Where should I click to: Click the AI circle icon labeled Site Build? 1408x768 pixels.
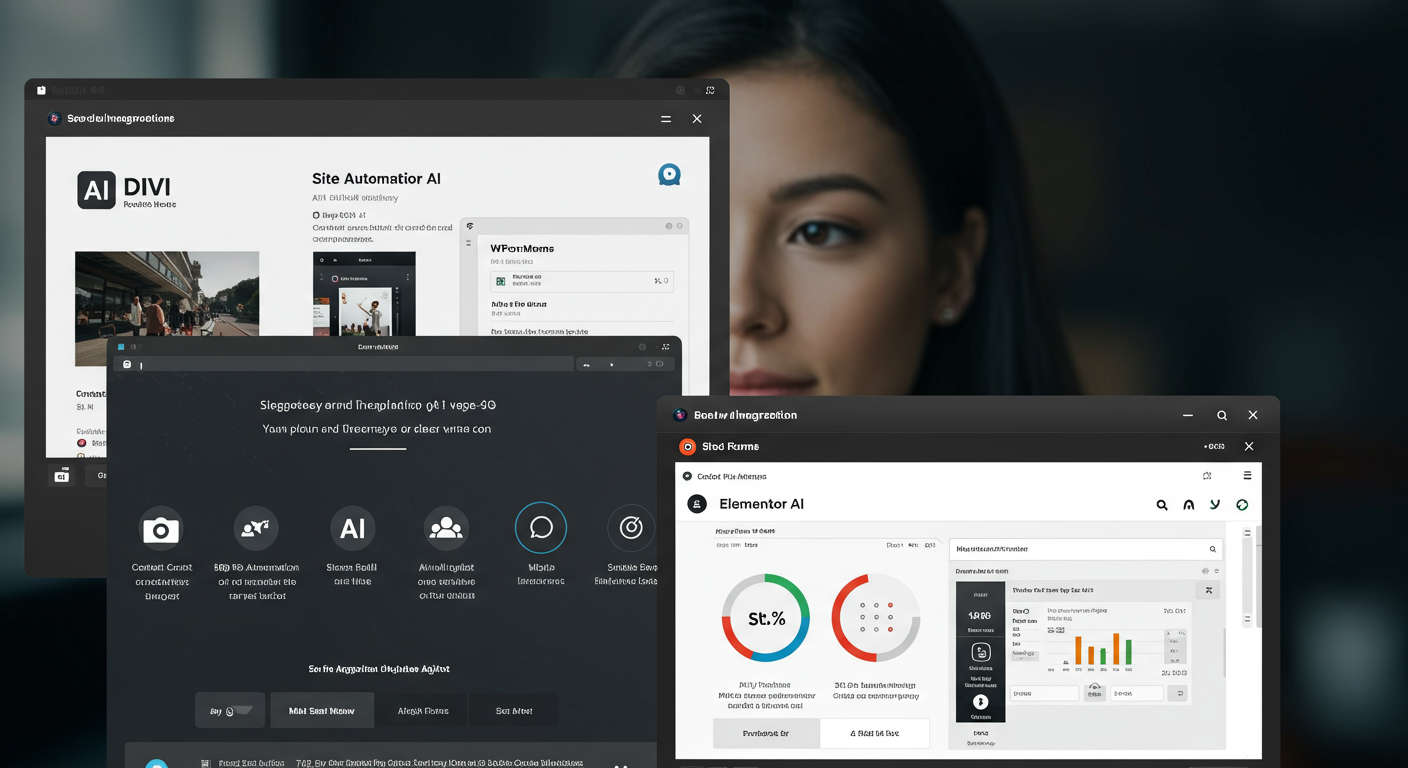(352, 528)
